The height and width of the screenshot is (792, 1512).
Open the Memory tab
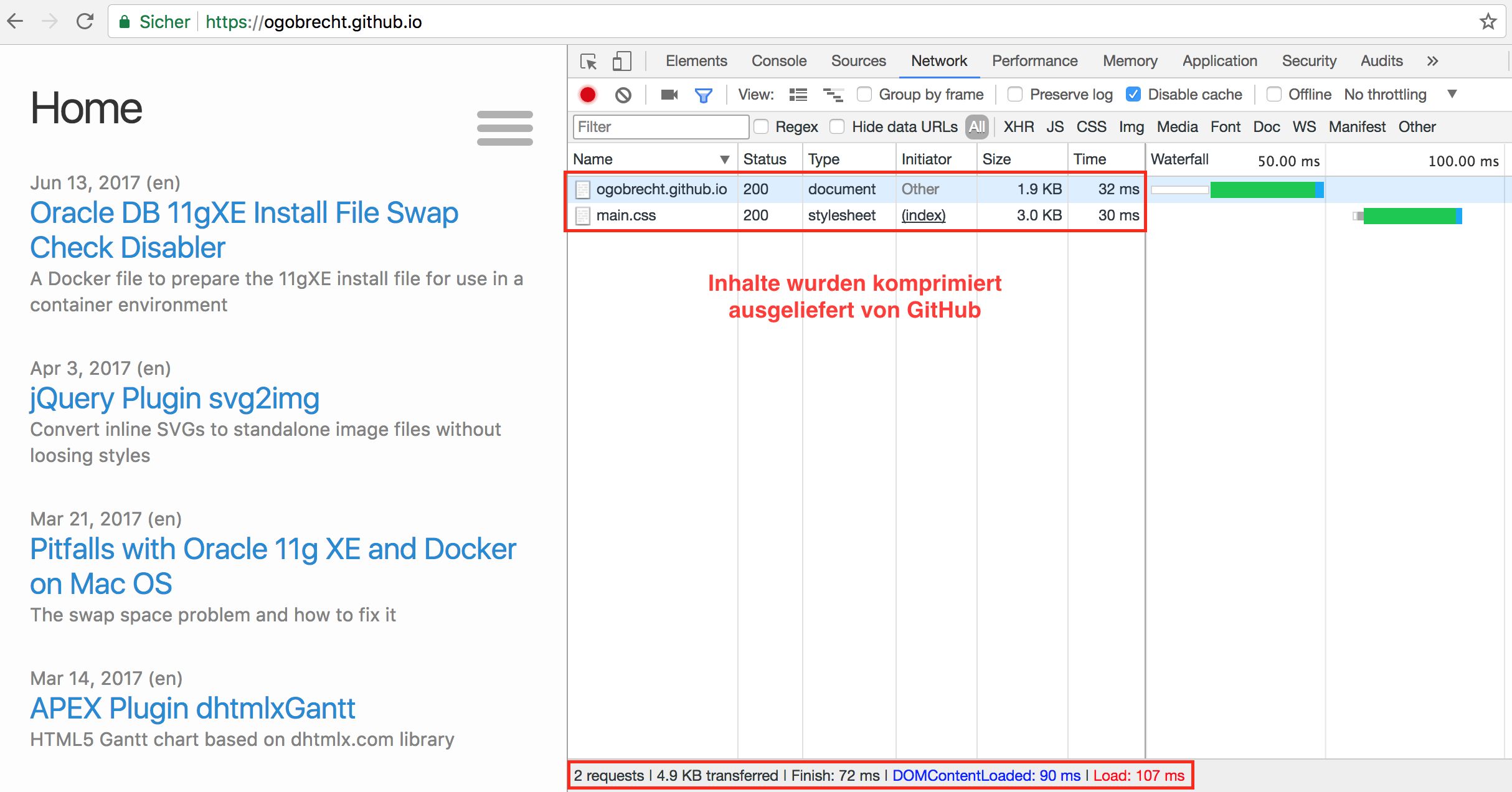[x=1130, y=61]
